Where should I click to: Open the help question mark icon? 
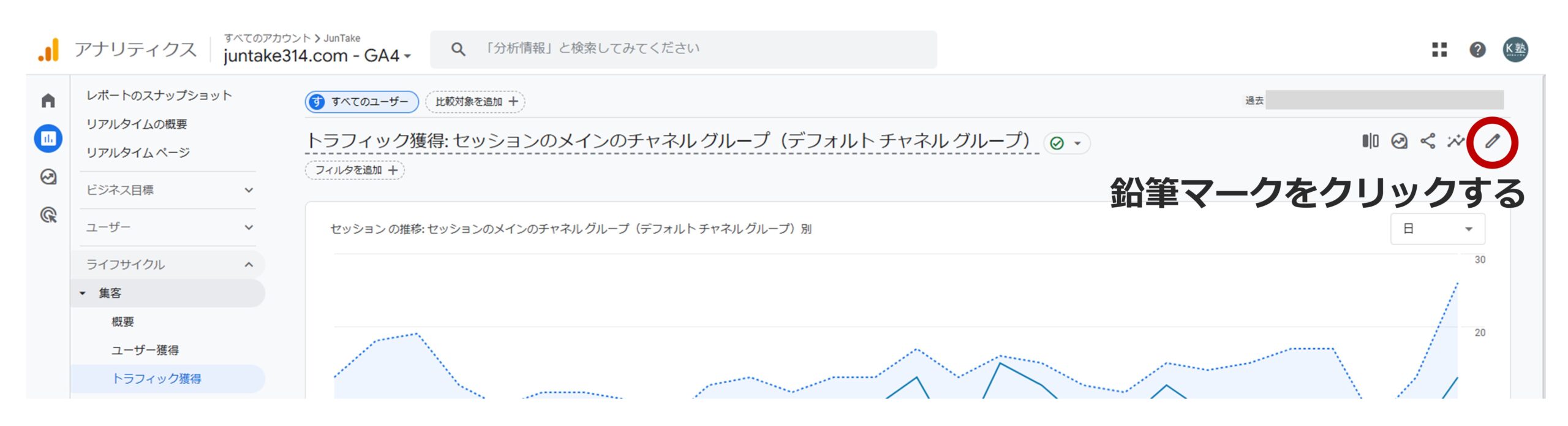[1477, 50]
